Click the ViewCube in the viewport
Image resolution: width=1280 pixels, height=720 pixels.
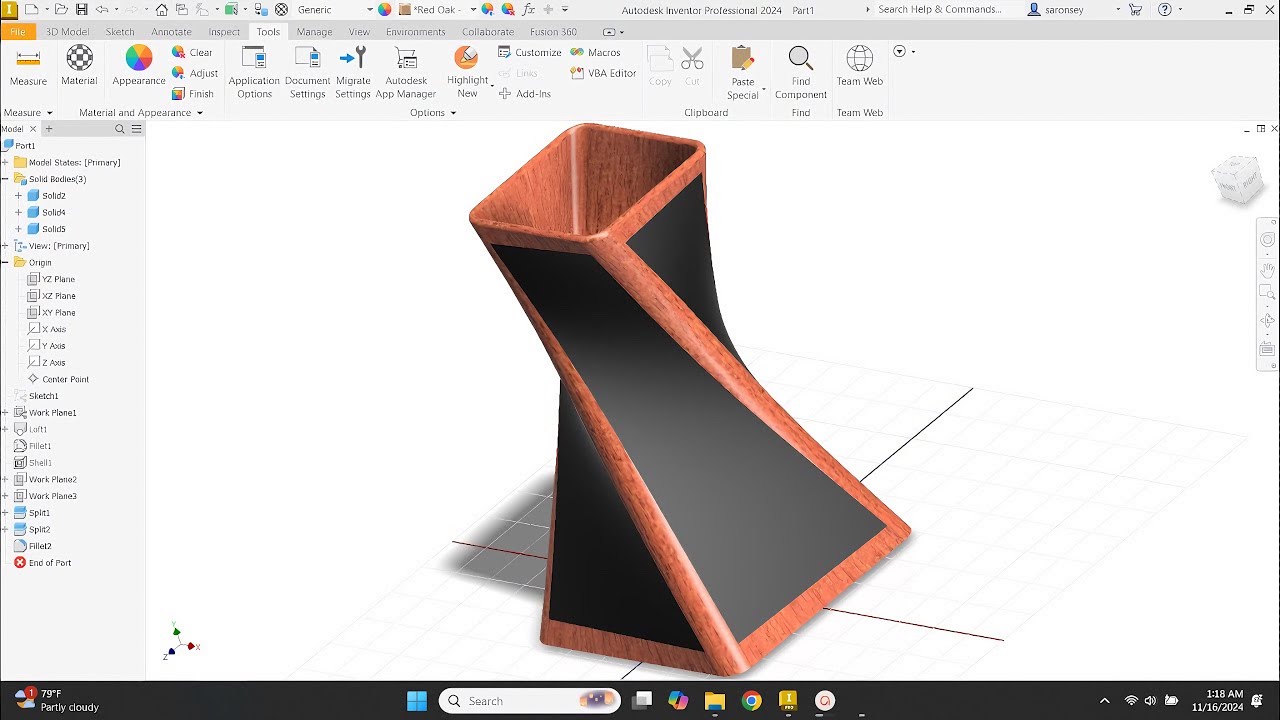click(x=1238, y=181)
